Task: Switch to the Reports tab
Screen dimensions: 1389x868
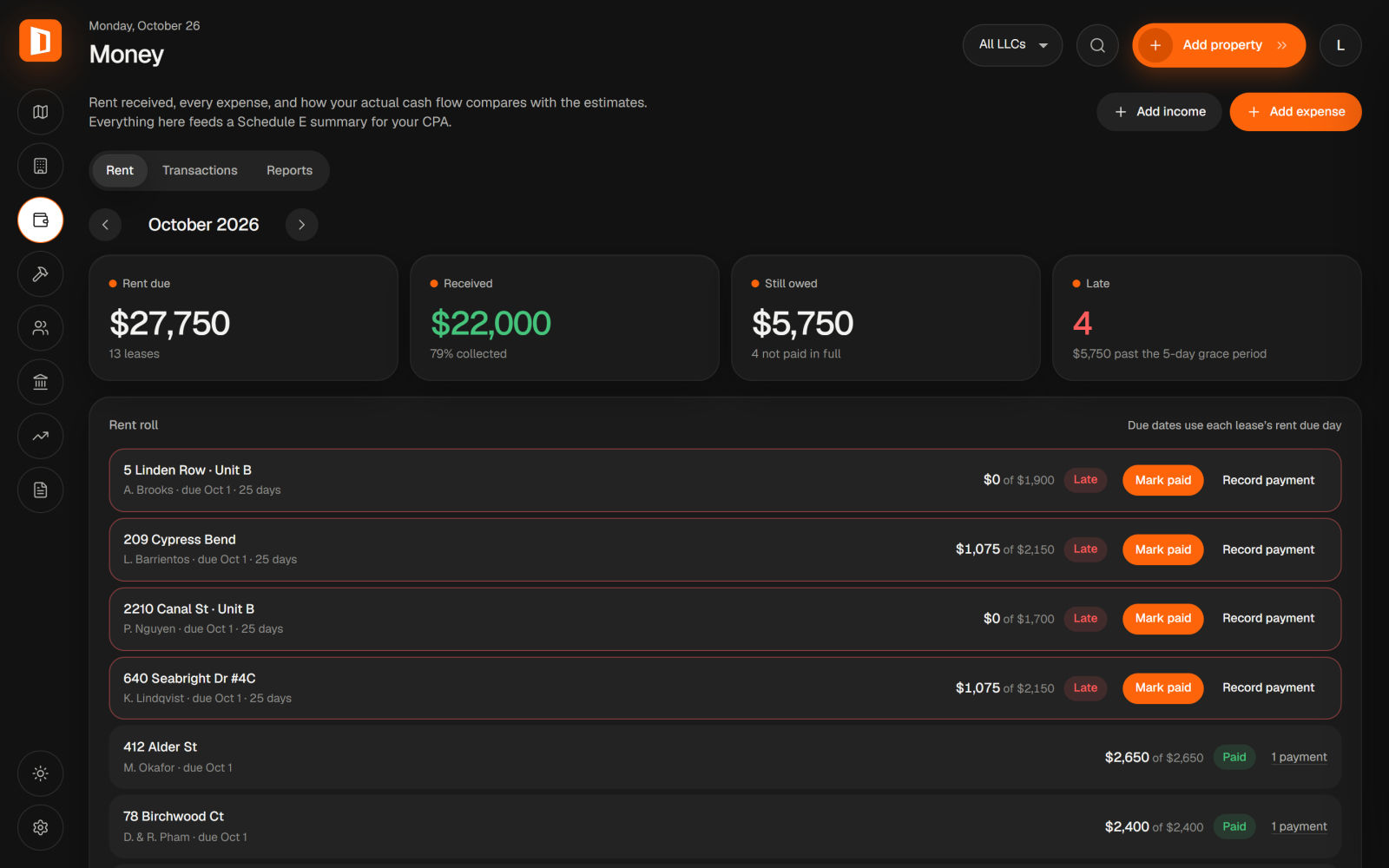Action: pos(289,170)
